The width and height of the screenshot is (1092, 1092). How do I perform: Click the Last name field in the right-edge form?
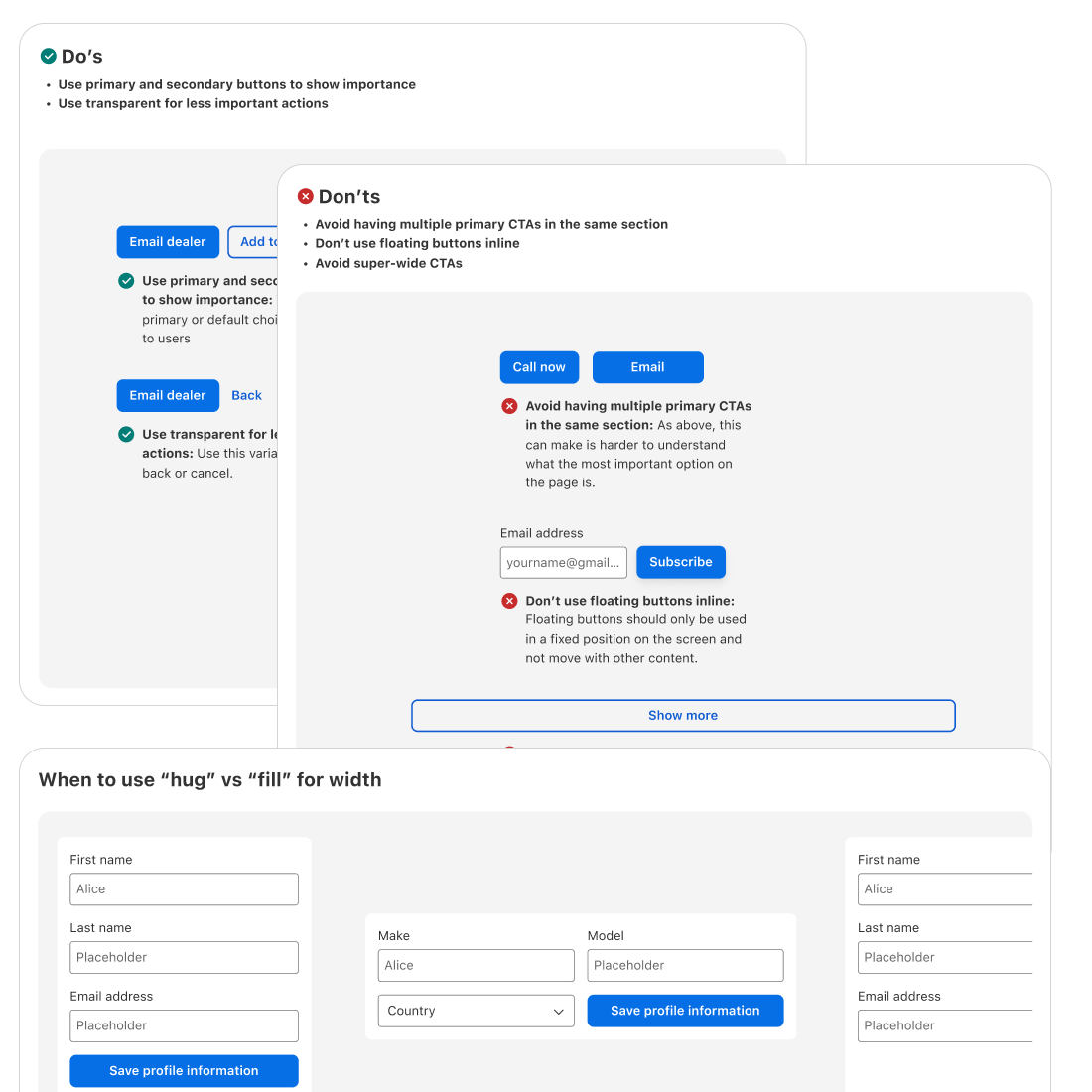pos(945,958)
